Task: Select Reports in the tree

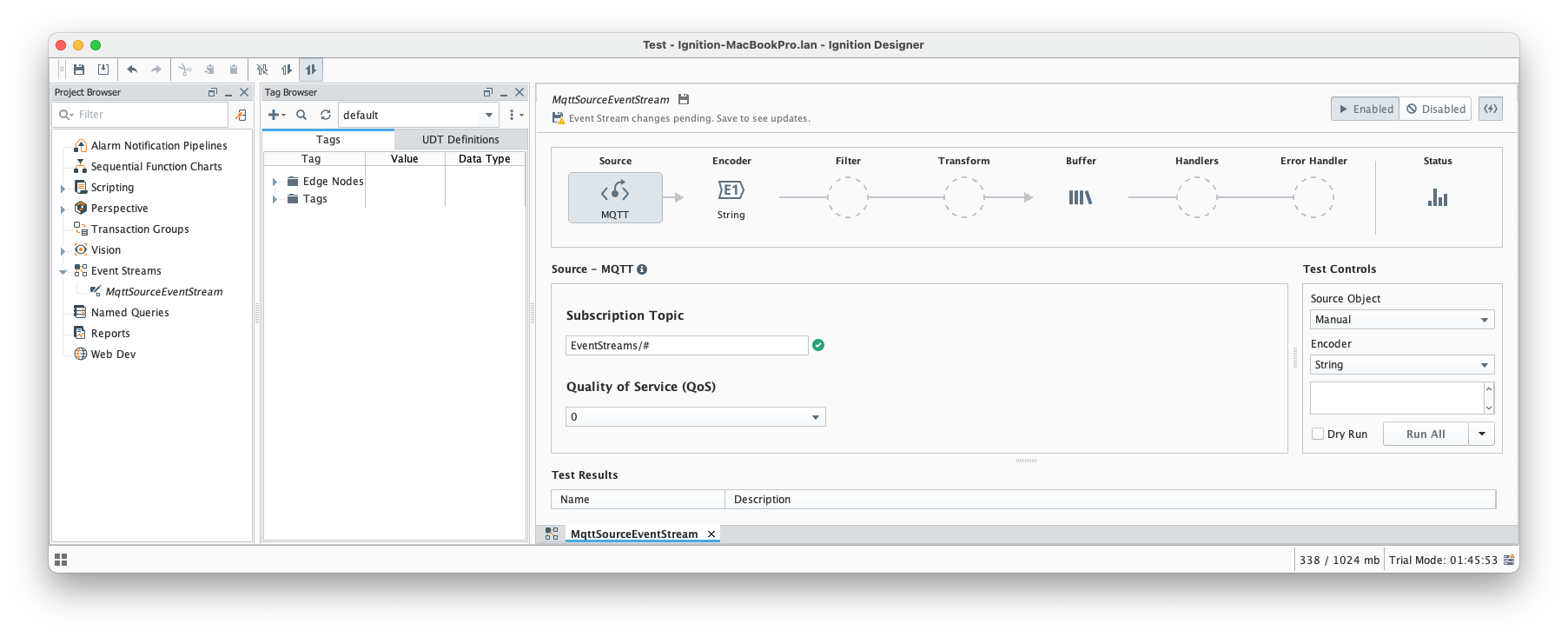Action: pos(110,334)
